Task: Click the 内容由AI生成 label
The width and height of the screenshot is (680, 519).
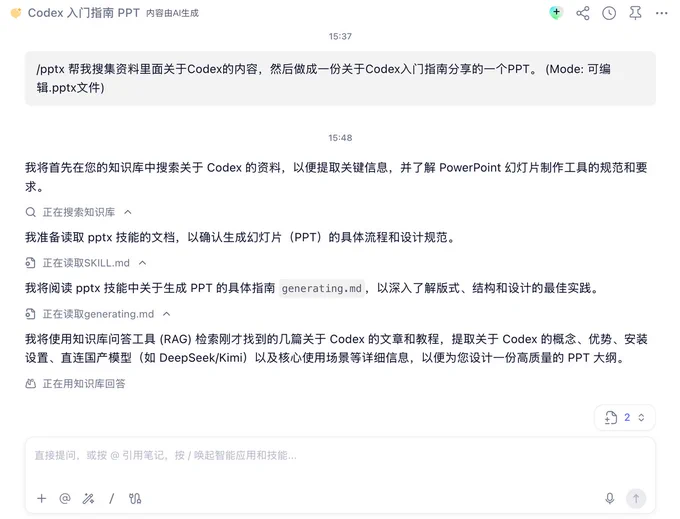Action: pos(172,13)
